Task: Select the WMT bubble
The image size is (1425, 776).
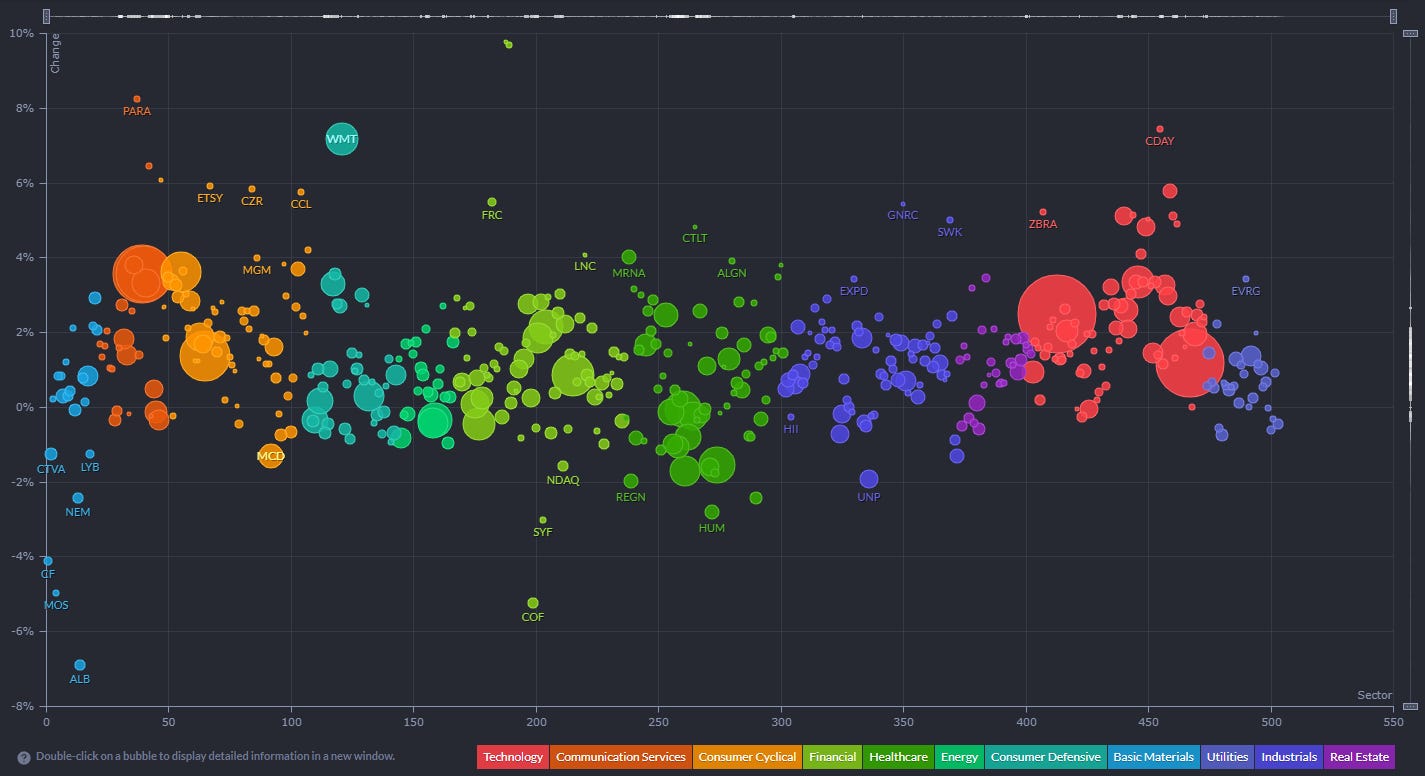Action: point(341,138)
